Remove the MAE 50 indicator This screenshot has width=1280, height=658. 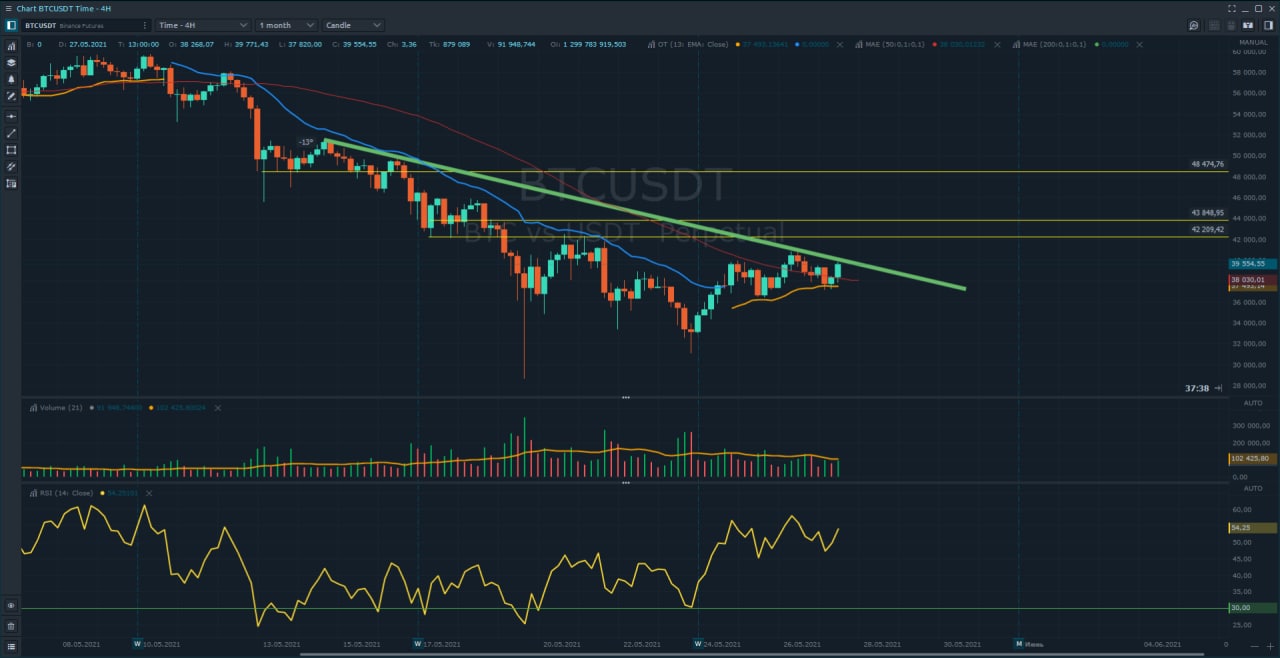point(999,44)
